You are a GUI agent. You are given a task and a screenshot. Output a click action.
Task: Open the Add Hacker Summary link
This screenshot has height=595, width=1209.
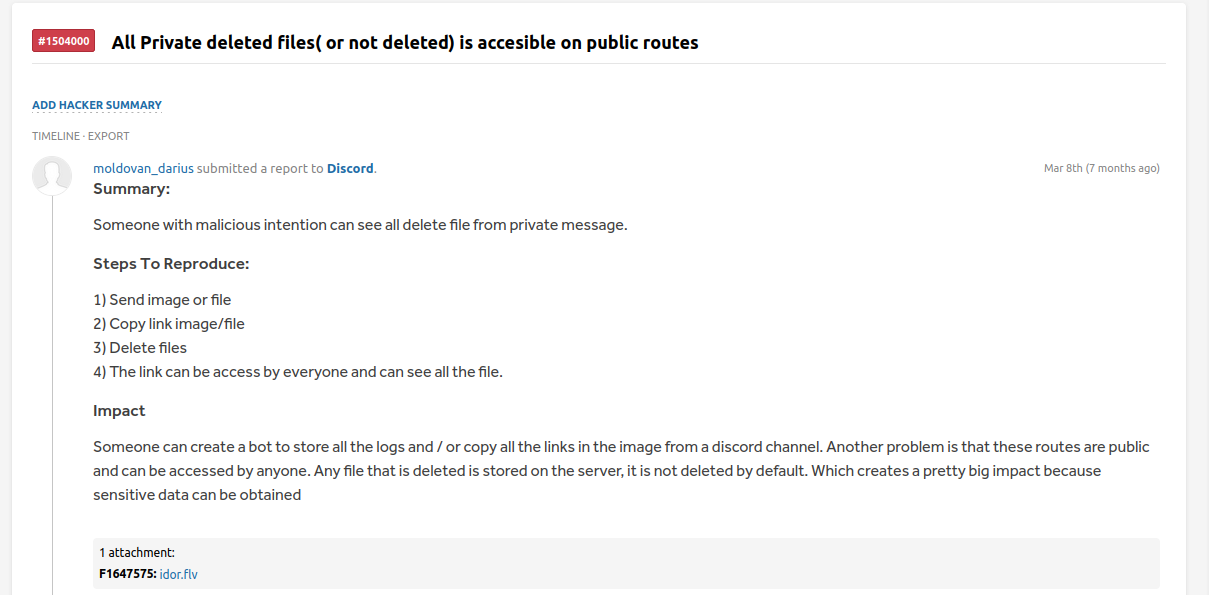pos(97,105)
